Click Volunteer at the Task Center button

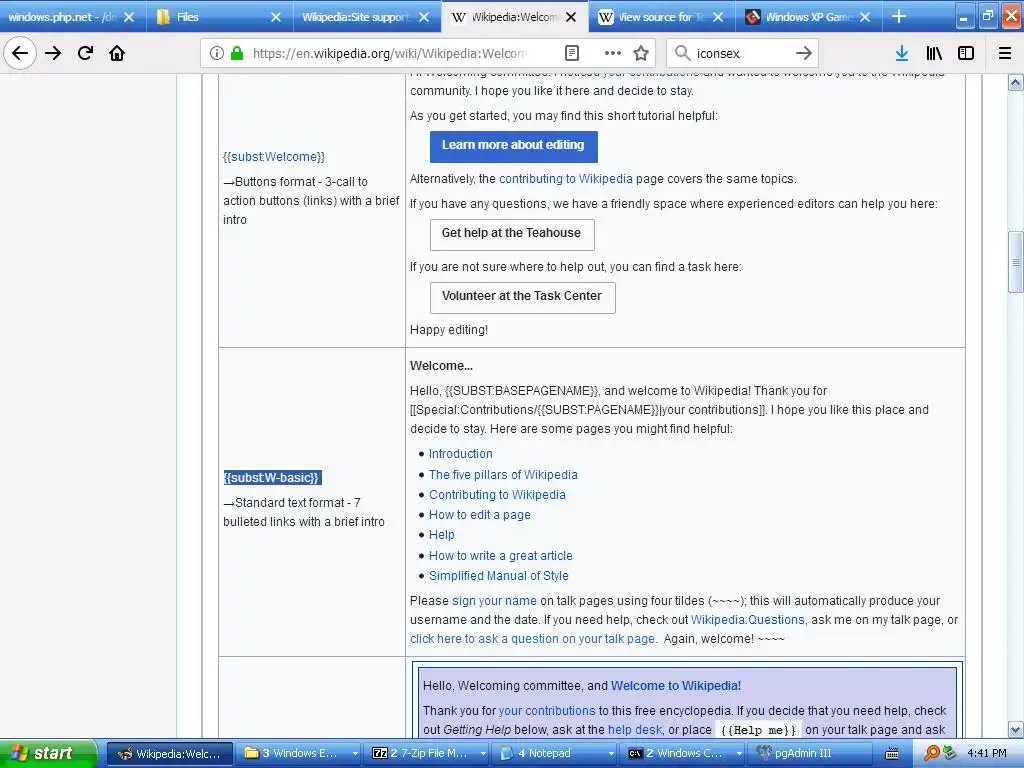(x=522, y=297)
